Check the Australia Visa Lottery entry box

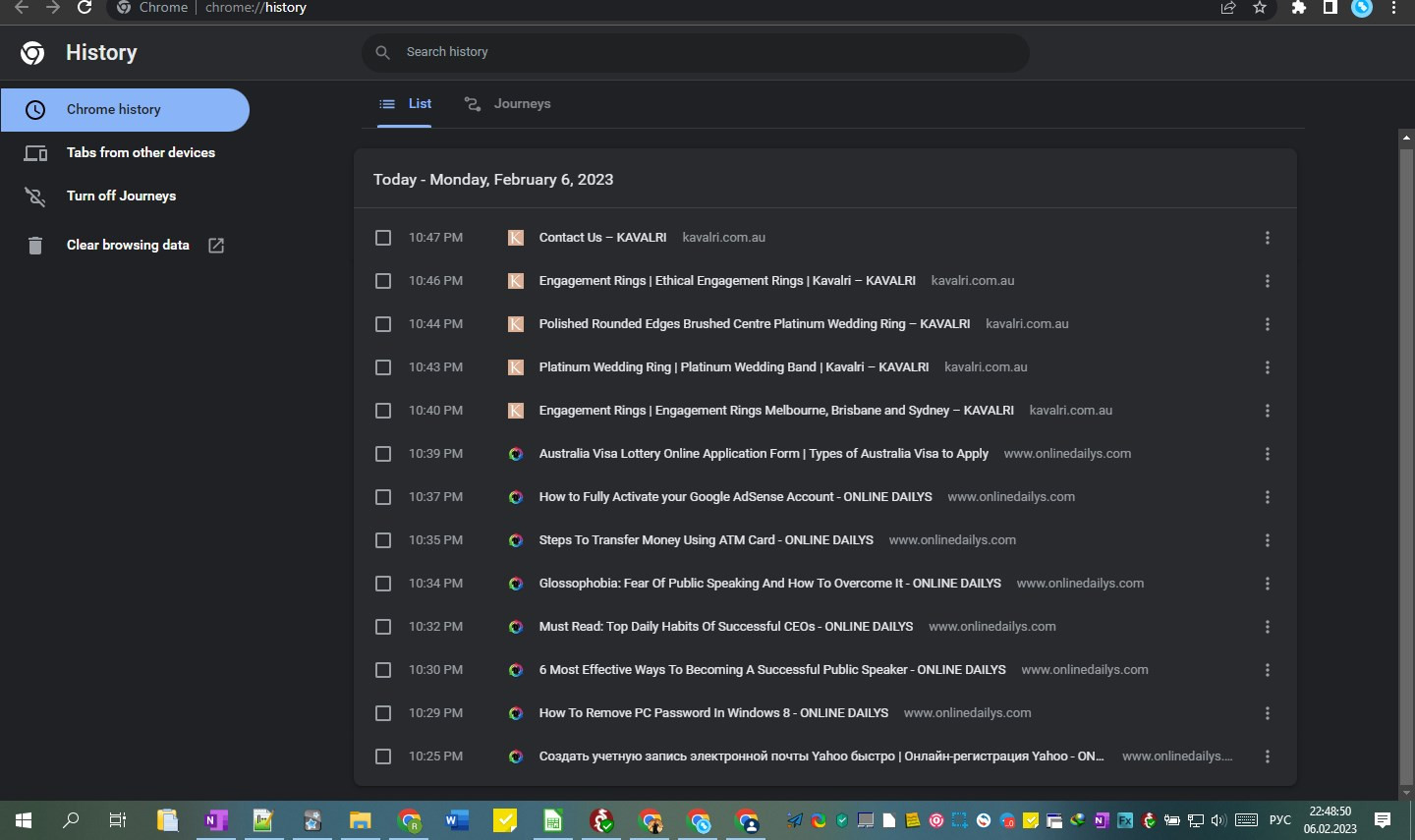383,454
